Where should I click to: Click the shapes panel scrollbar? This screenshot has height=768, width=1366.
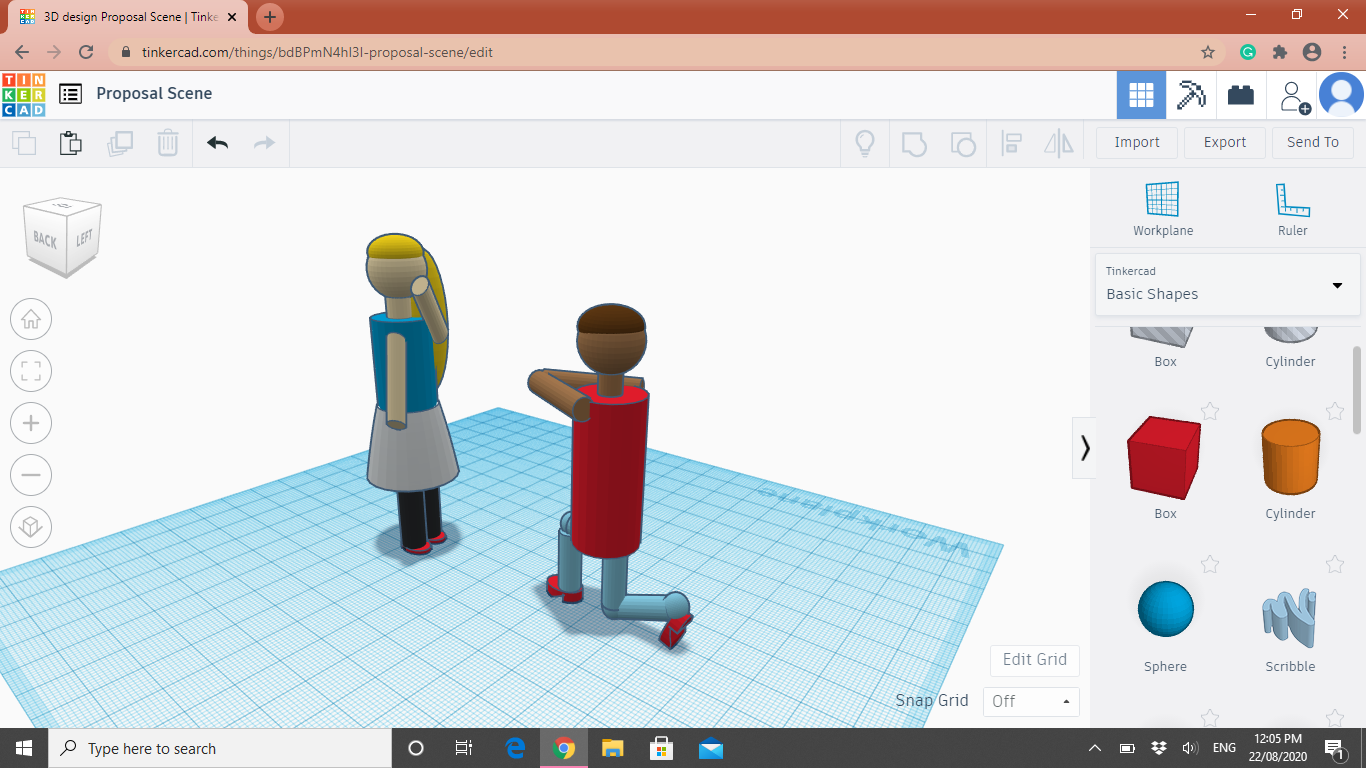click(x=1357, y=390)
